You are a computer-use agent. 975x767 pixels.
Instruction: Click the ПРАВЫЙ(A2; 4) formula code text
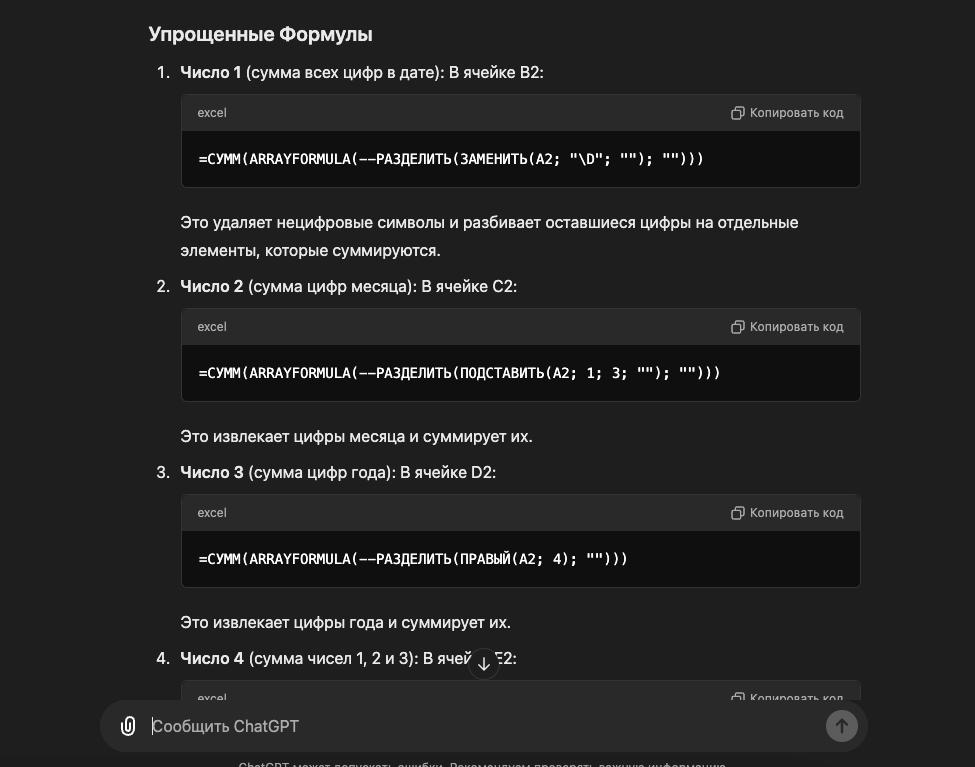pyautogui.click(x=413, y=559)
